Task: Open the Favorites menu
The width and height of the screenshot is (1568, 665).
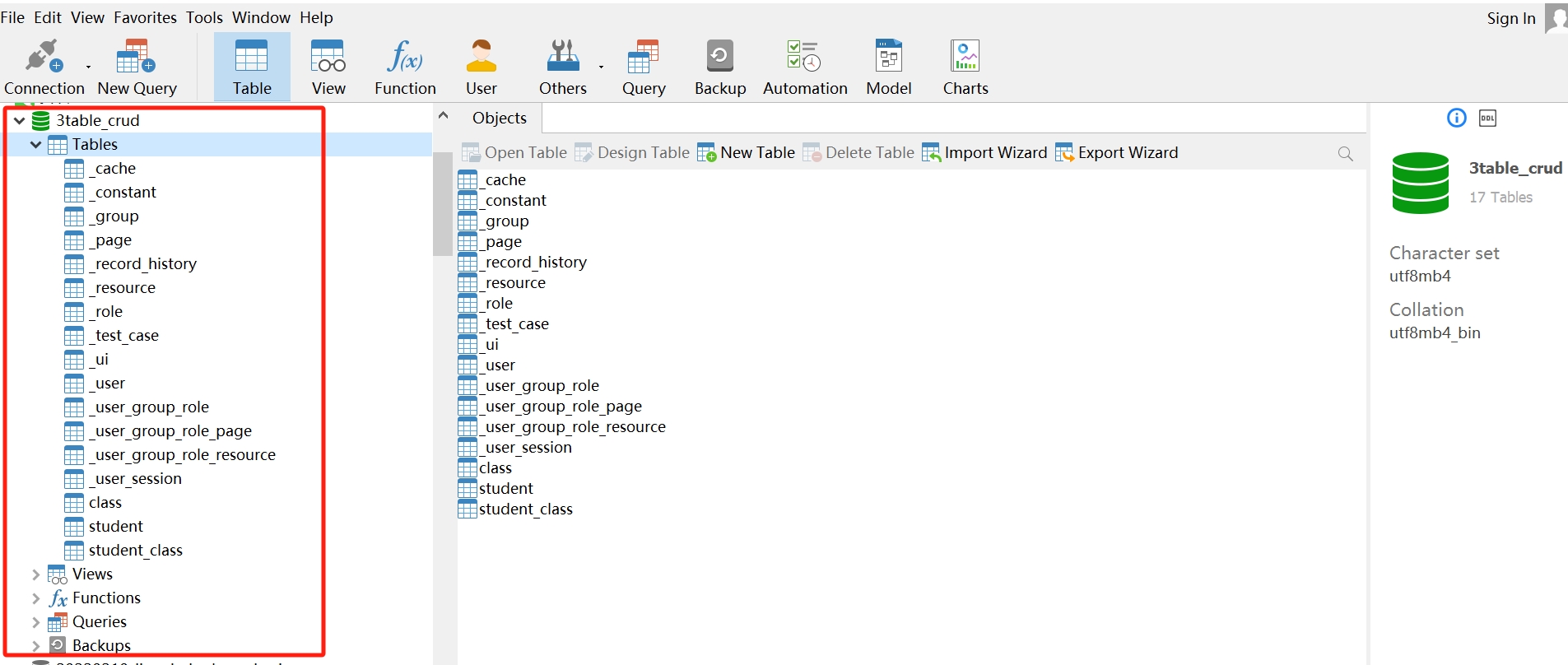Action: (x=145, y=17)
